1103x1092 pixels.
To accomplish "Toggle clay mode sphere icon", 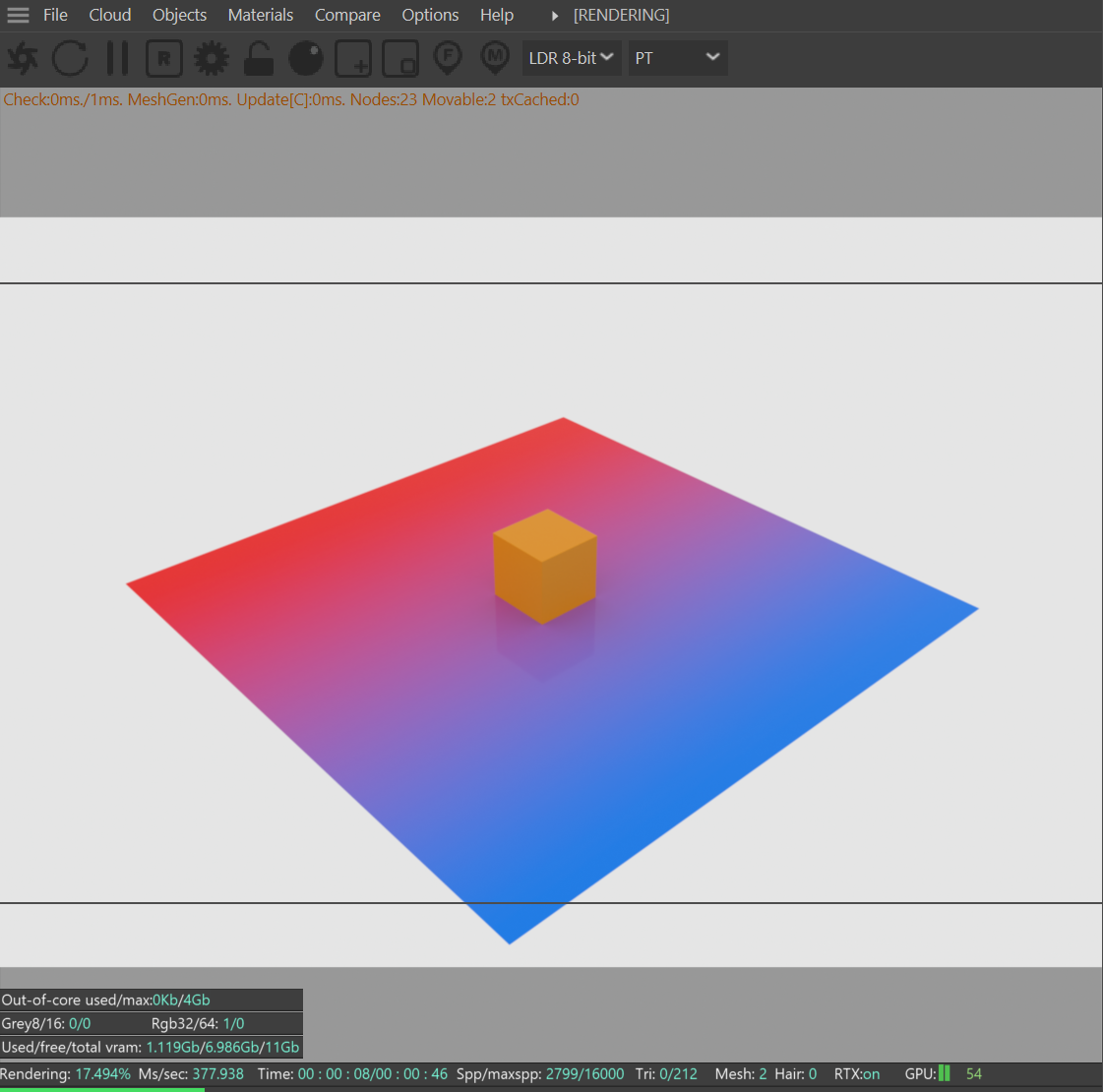I will click(x=306, y=58).
